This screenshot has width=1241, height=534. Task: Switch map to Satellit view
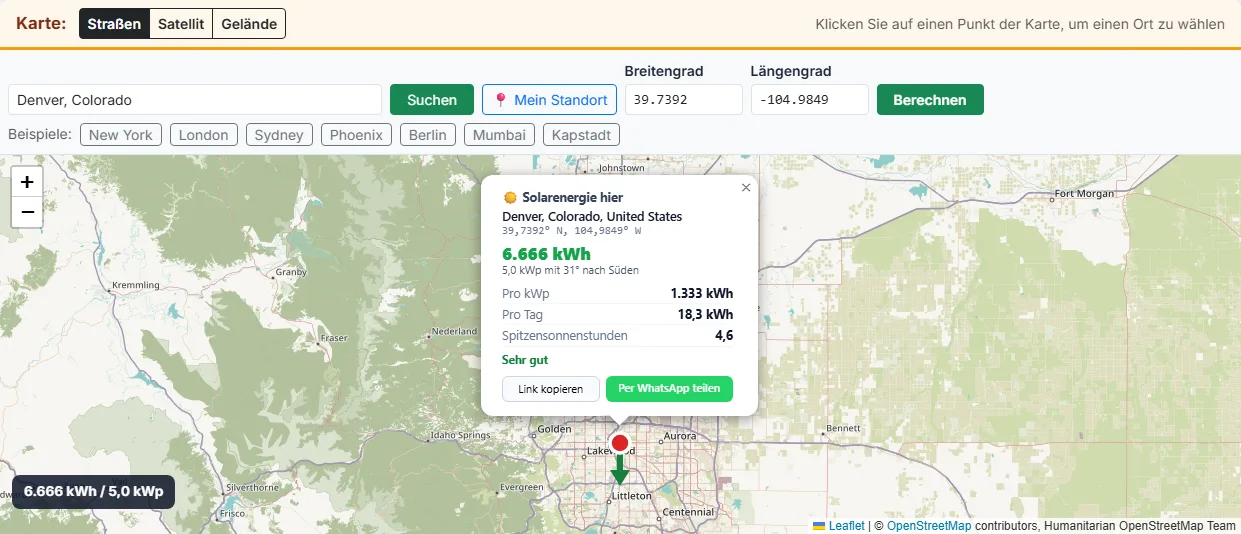point(181,23)
